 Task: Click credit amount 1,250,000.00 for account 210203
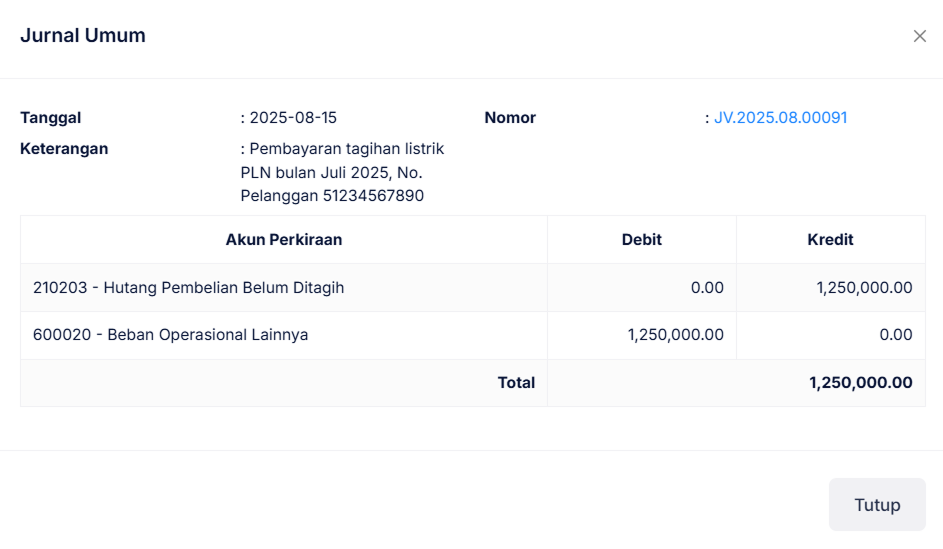point(864,288)
